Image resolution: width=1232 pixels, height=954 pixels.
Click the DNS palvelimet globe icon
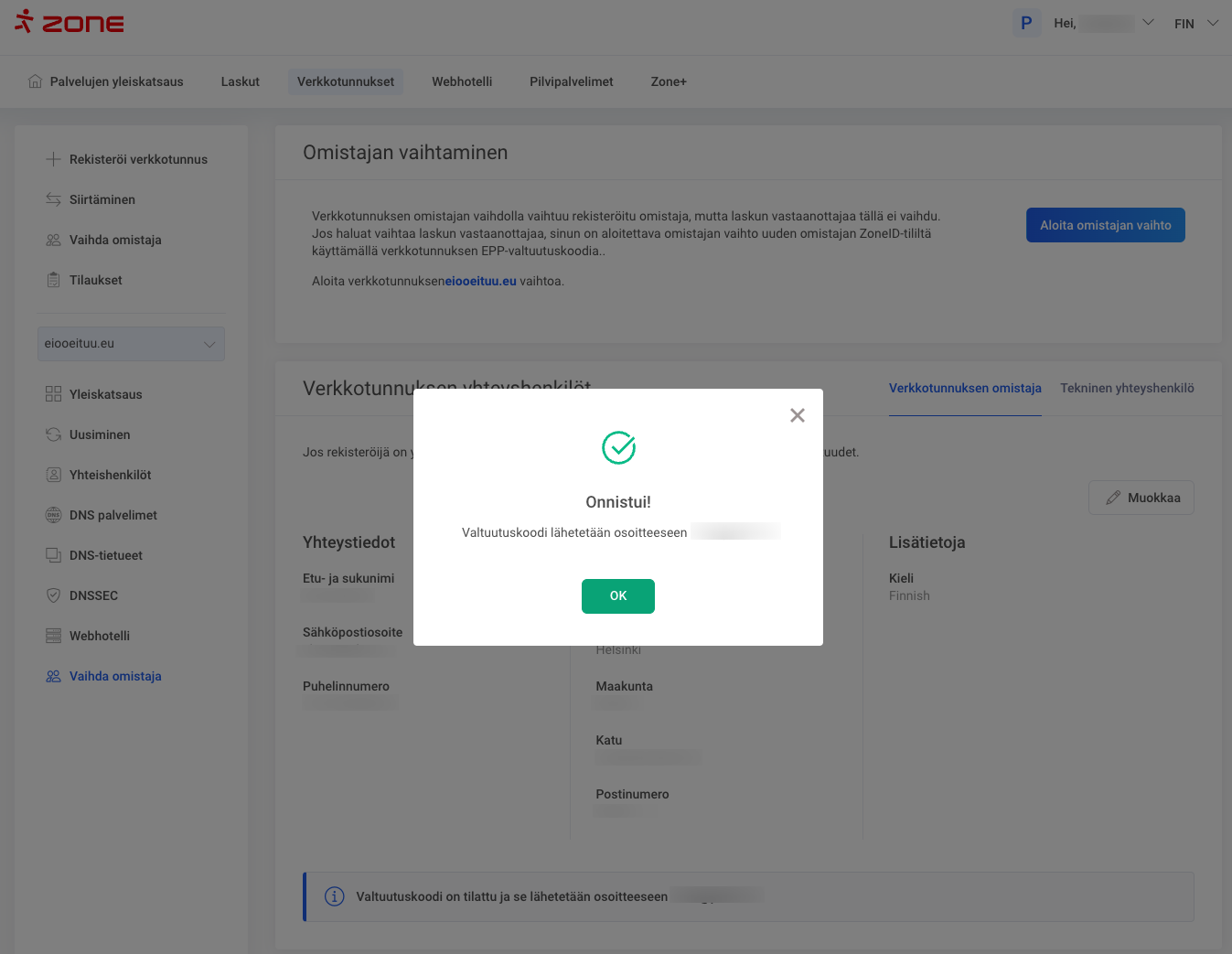pos(53,515)
